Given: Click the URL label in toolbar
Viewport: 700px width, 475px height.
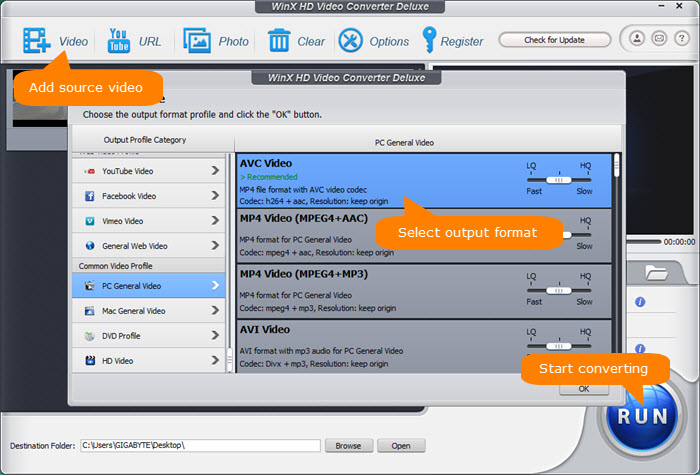Looking at the screenshot, I should pyautogui.click(x=150, y=42).
